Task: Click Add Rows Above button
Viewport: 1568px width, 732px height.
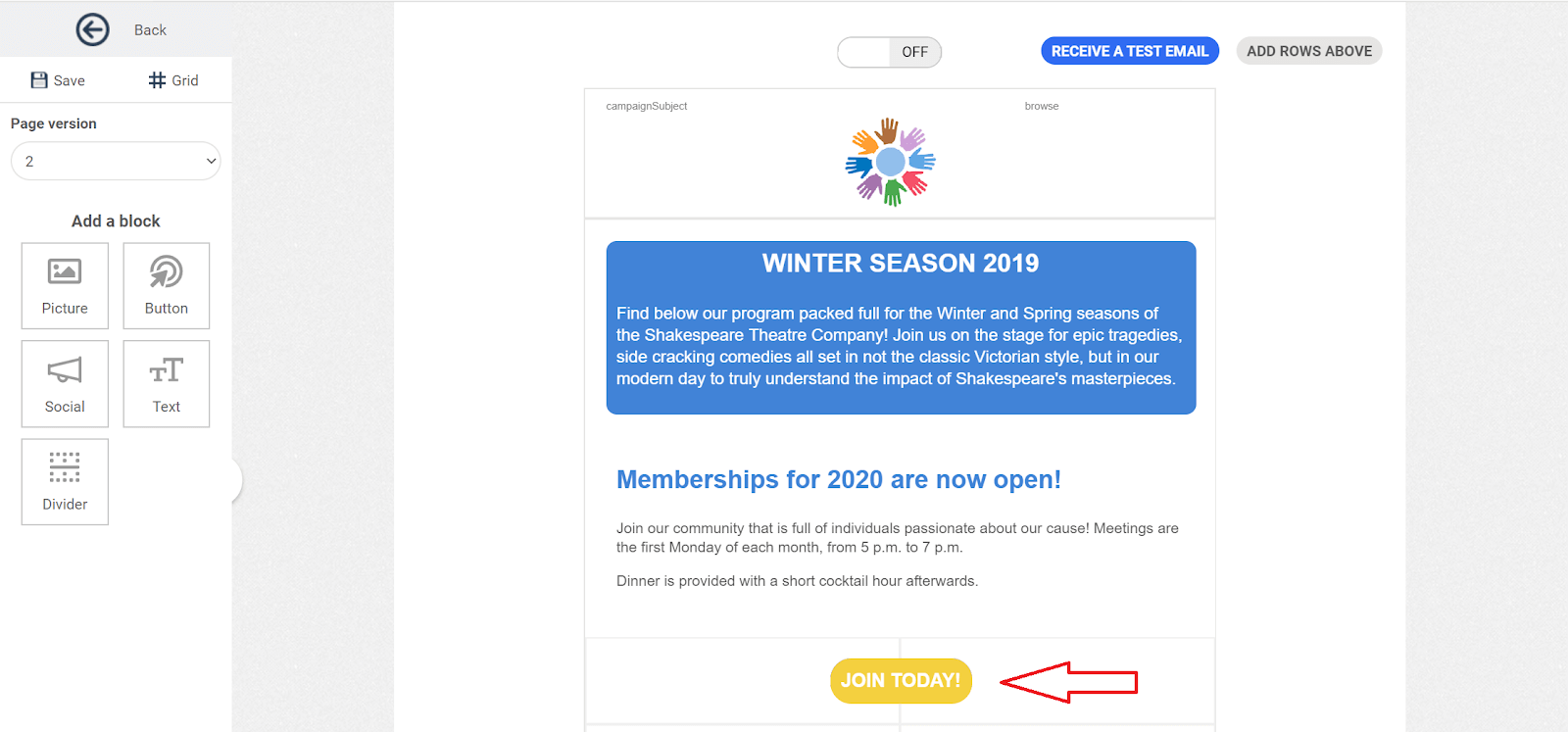Action: (x=1309, y=51)
